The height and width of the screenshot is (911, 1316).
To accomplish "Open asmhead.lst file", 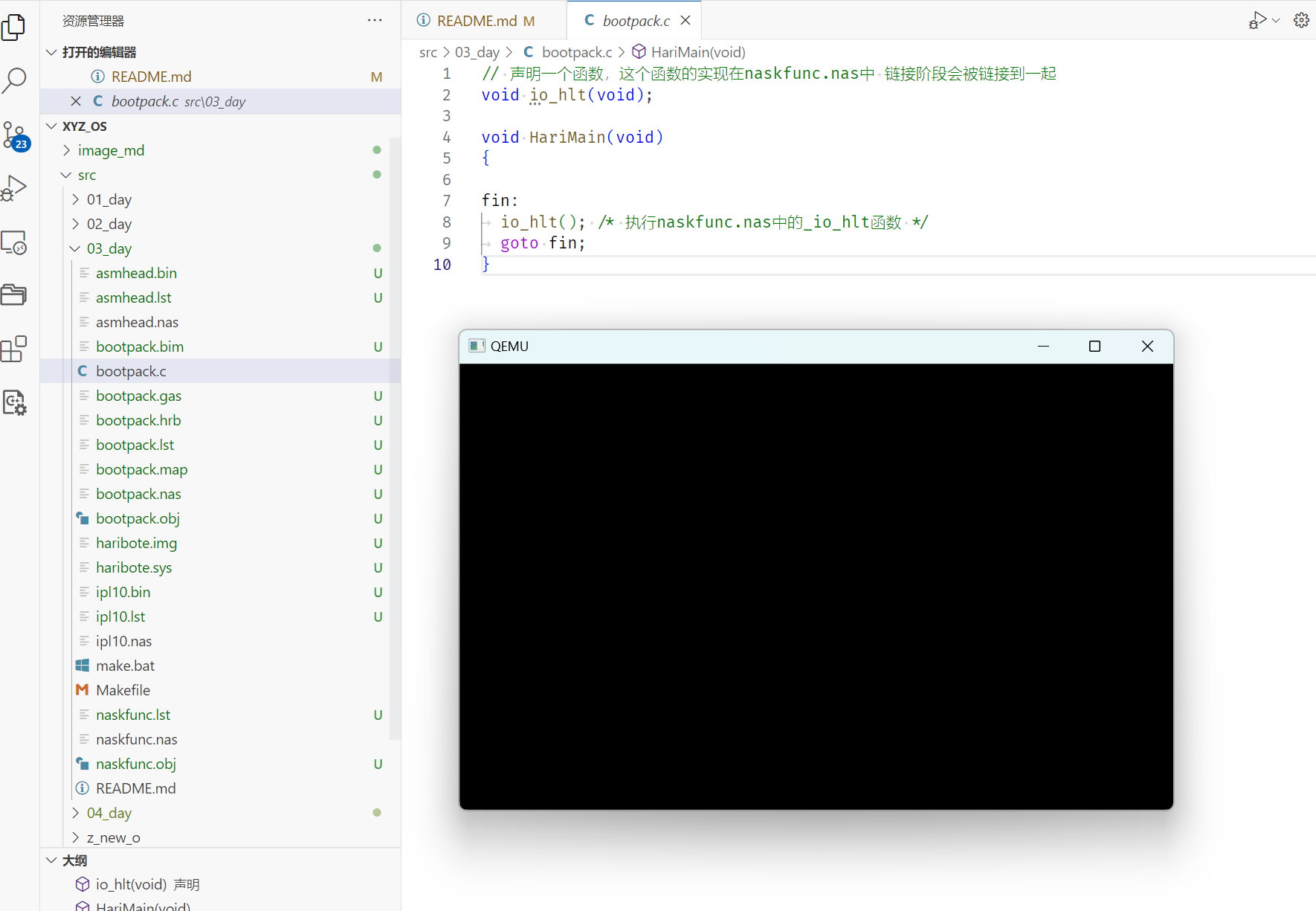I will pos(133,297).
